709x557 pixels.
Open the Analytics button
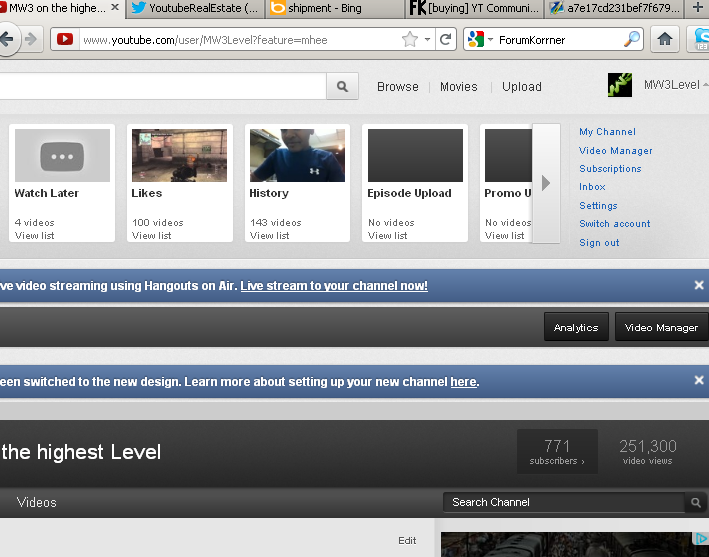pyautogui.click(x=576, y=327)
